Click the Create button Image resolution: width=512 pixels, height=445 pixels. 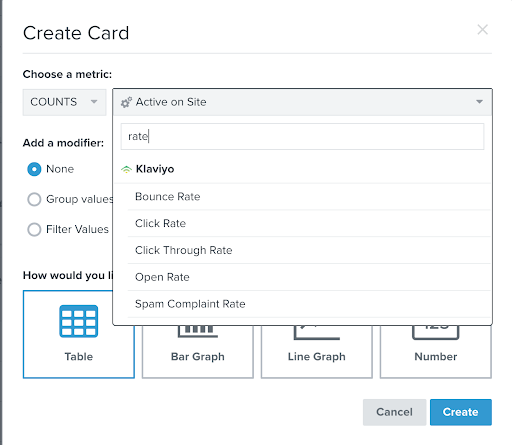coord(461,412)
